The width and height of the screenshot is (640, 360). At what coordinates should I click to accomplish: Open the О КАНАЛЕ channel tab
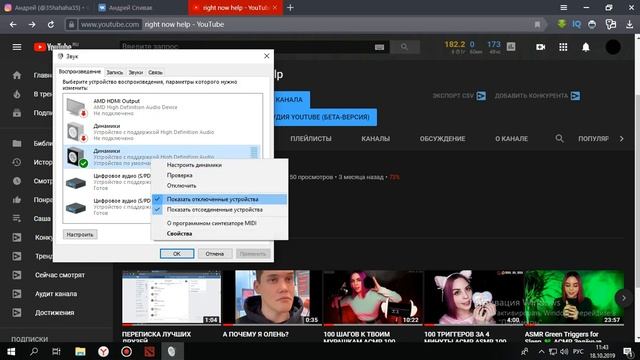pyautogui.click(x=511, y=139)
